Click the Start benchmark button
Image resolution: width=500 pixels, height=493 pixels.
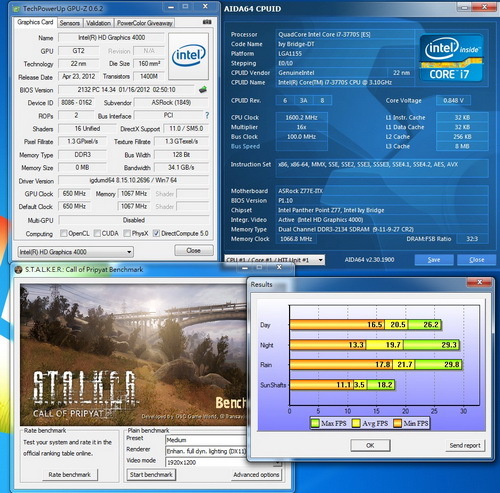point(151,475)
